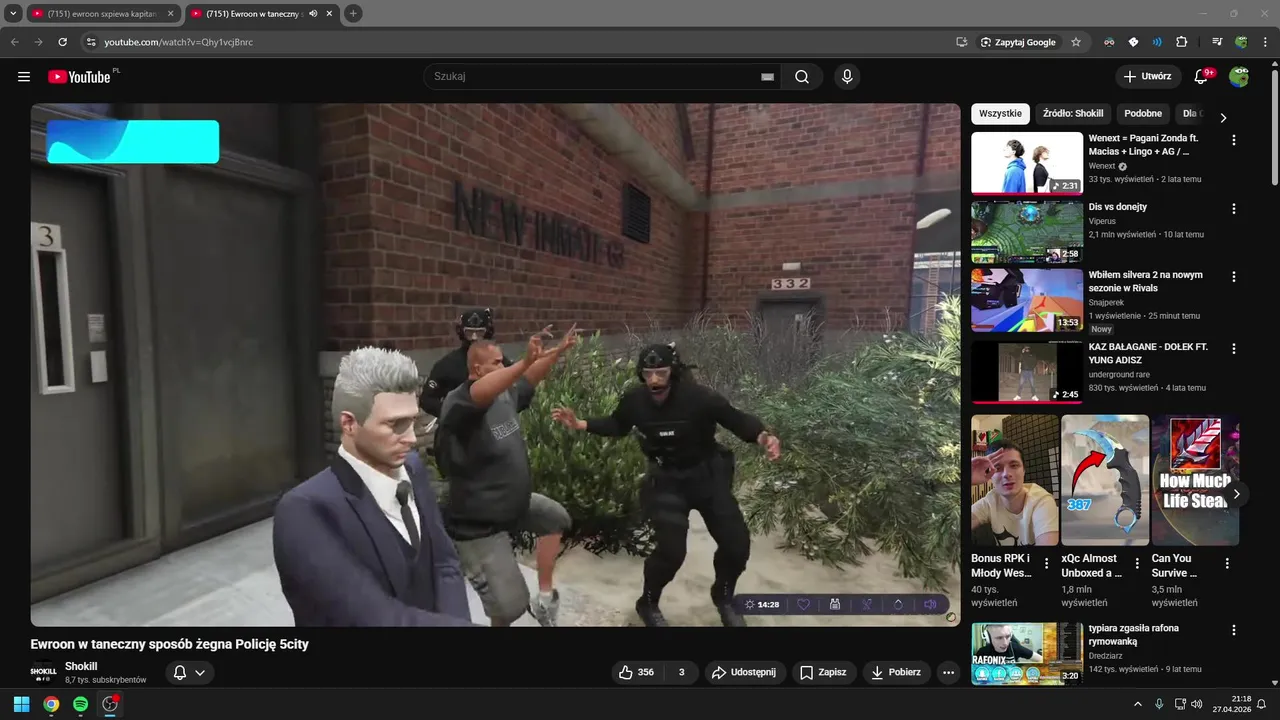Screen dimensions: 1280x720
Task: Toggle system volume icon in tray
Action: [x=1197, y=704]
